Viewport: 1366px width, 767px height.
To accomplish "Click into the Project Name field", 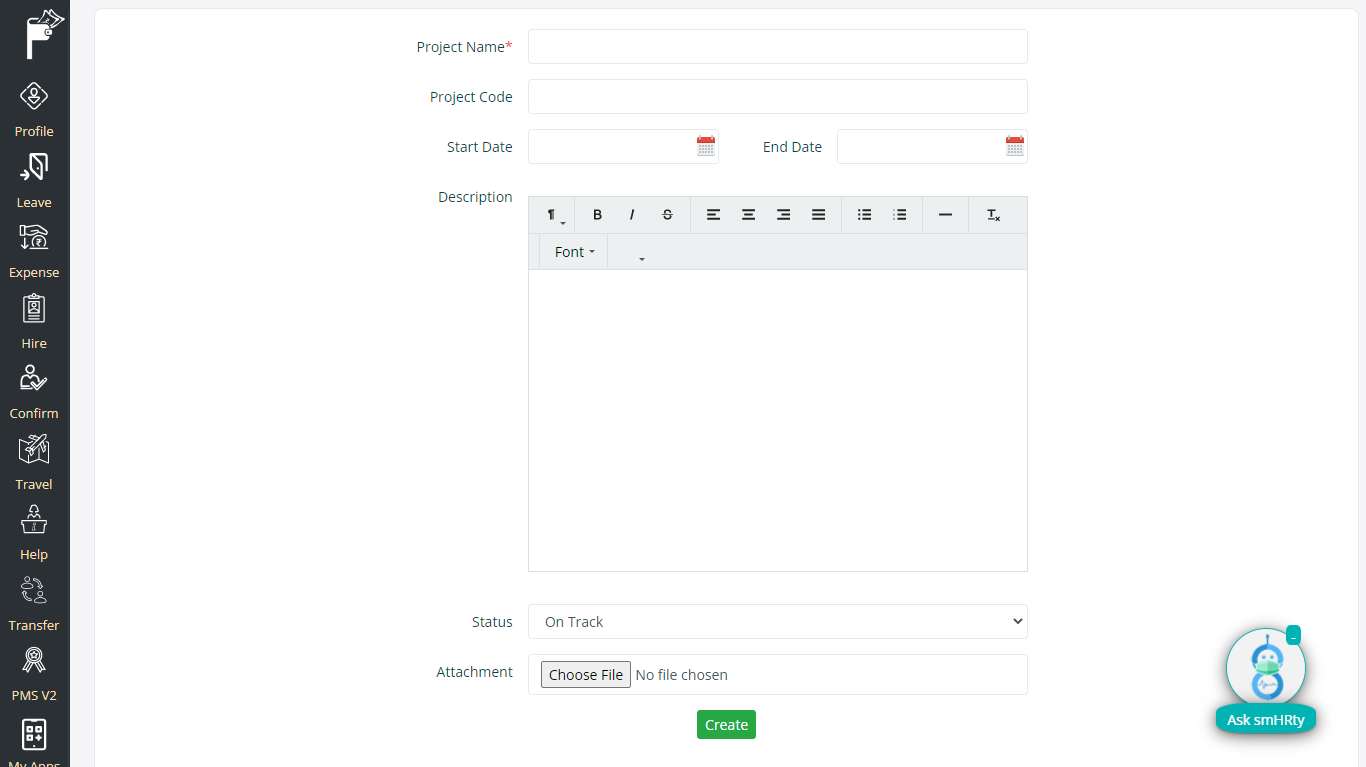I will tap(777, 47).
